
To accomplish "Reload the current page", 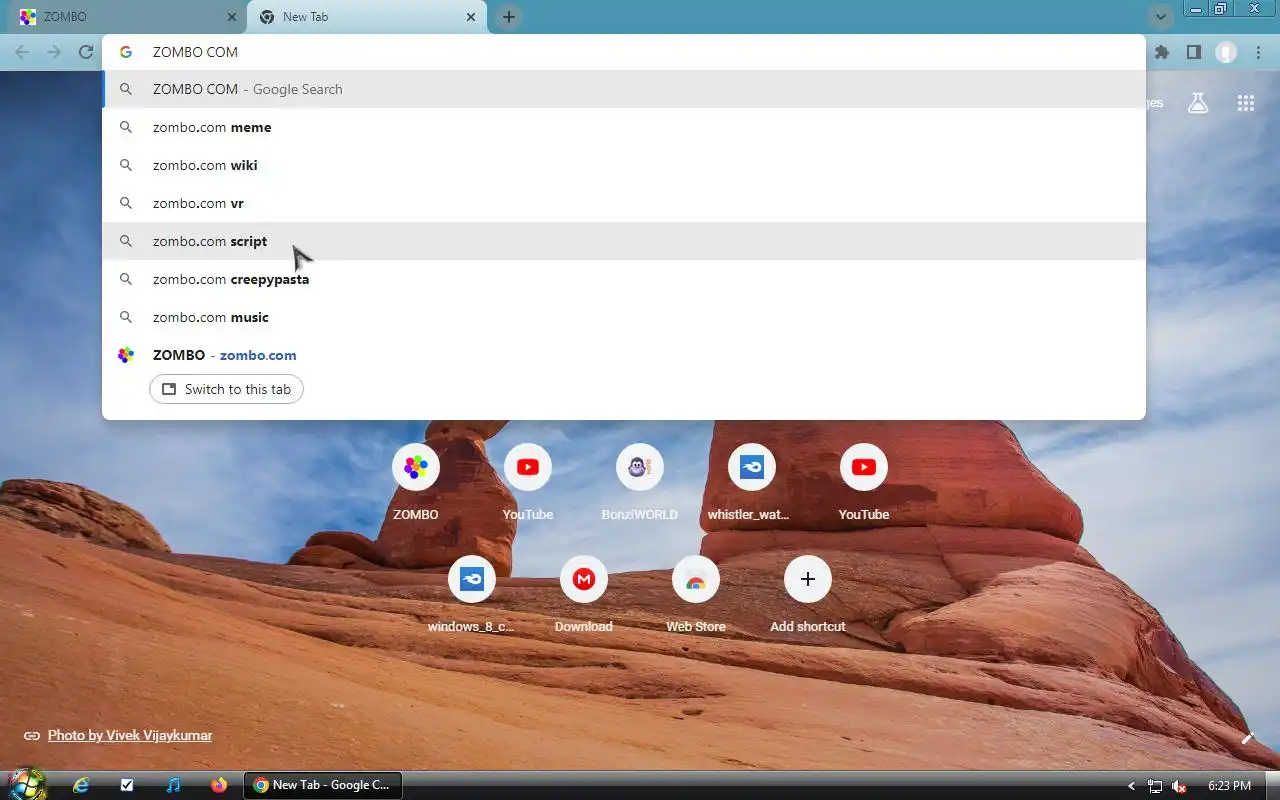I will (x=86, y=52).
